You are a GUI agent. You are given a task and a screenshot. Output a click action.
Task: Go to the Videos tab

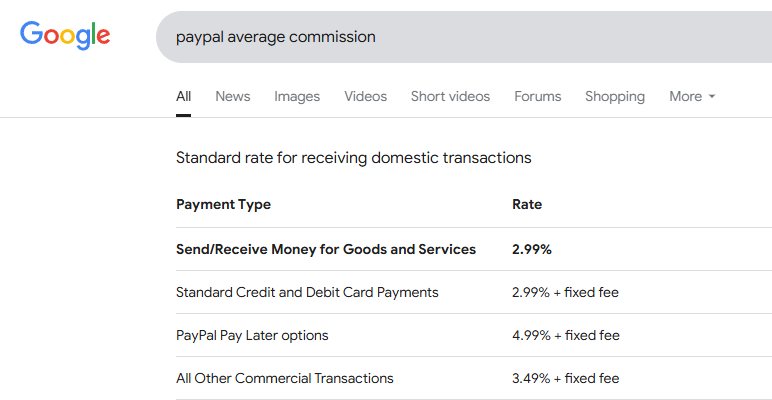[x=365, y=97]
